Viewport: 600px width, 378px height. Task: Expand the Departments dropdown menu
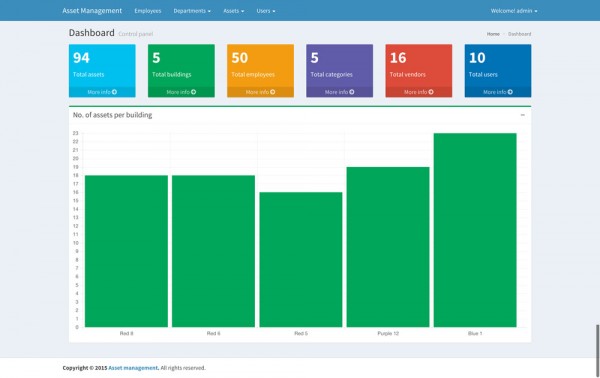192,11
